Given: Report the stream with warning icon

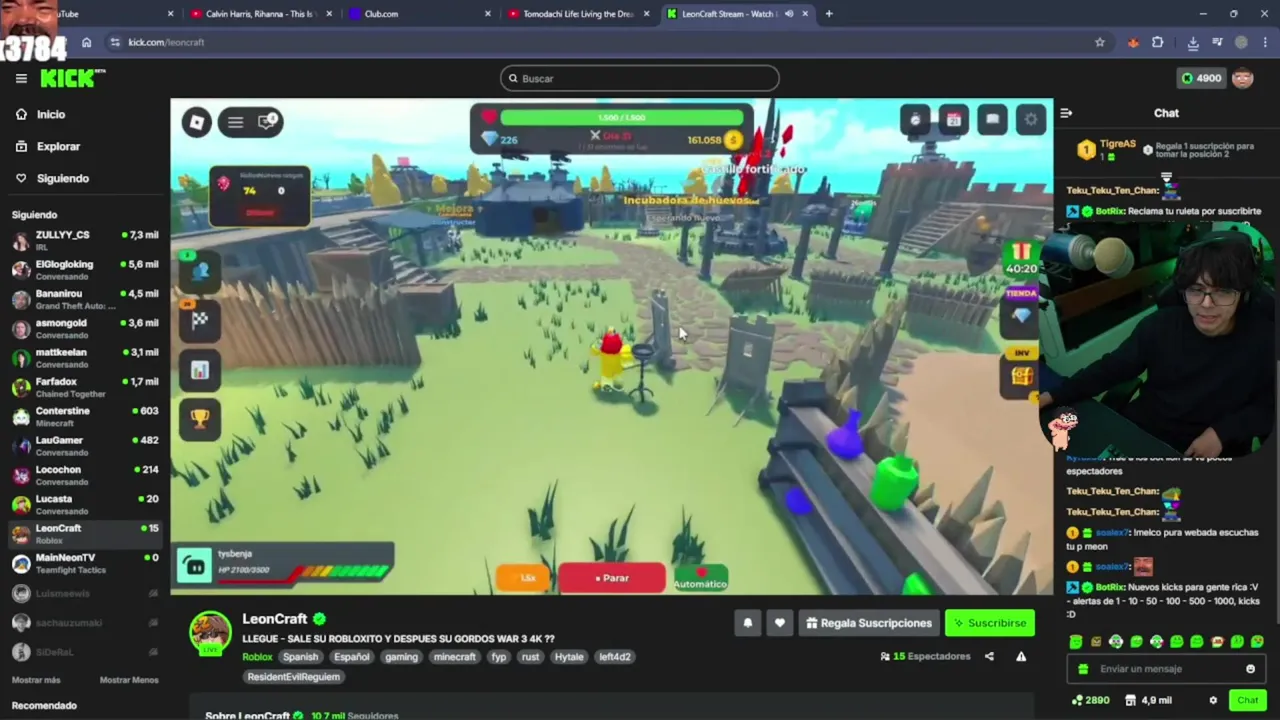Looking at the screenshot, I should click(1021, 657).
